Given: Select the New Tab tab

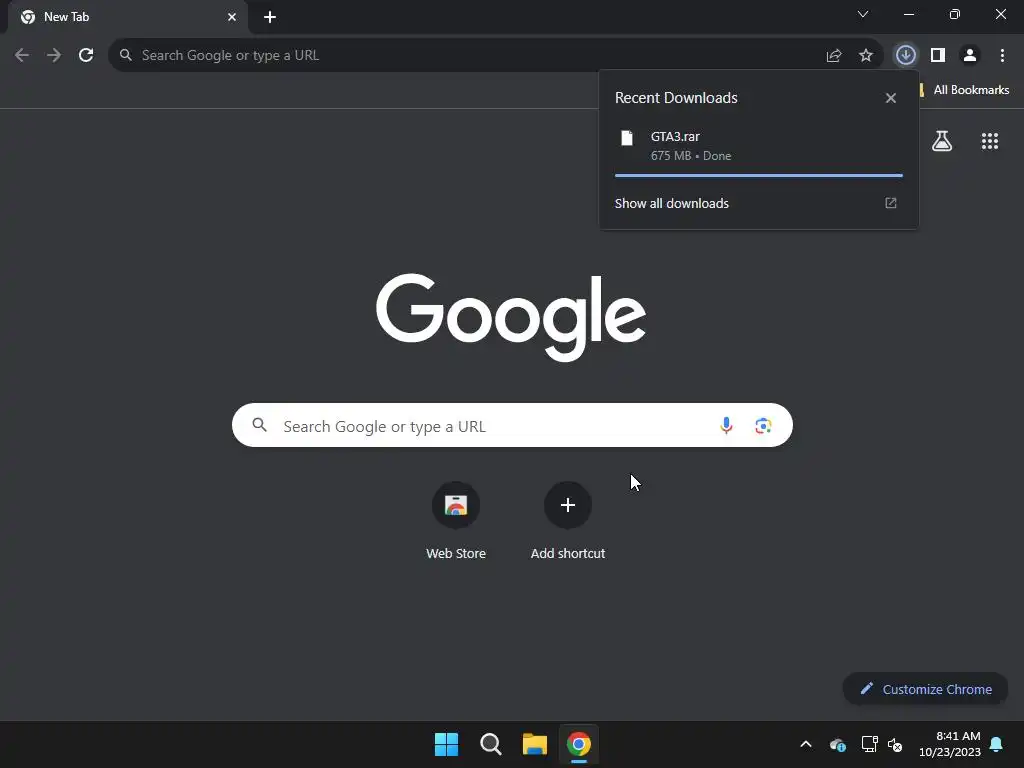Looking at the screenshot, I should click(128, 17).
